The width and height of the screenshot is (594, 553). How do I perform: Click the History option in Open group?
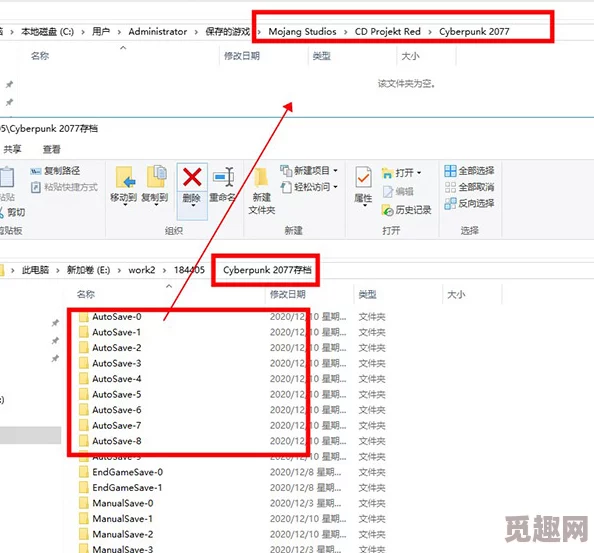[406, 210]
